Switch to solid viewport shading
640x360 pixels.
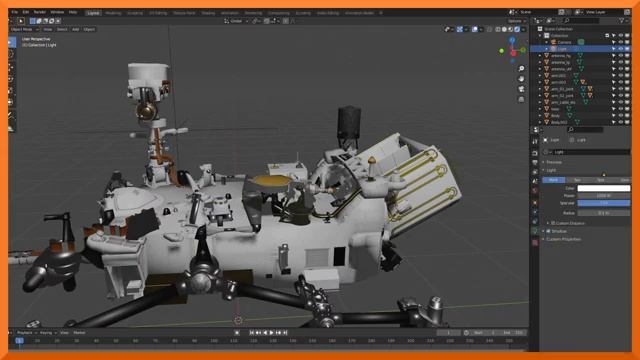504,29
